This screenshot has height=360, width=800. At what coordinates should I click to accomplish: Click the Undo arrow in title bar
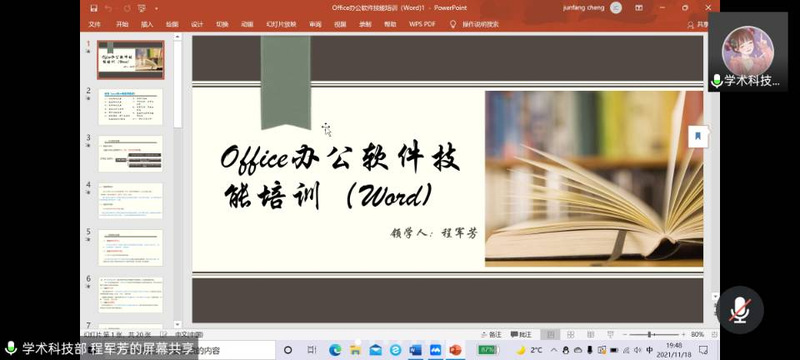[108, 8]
